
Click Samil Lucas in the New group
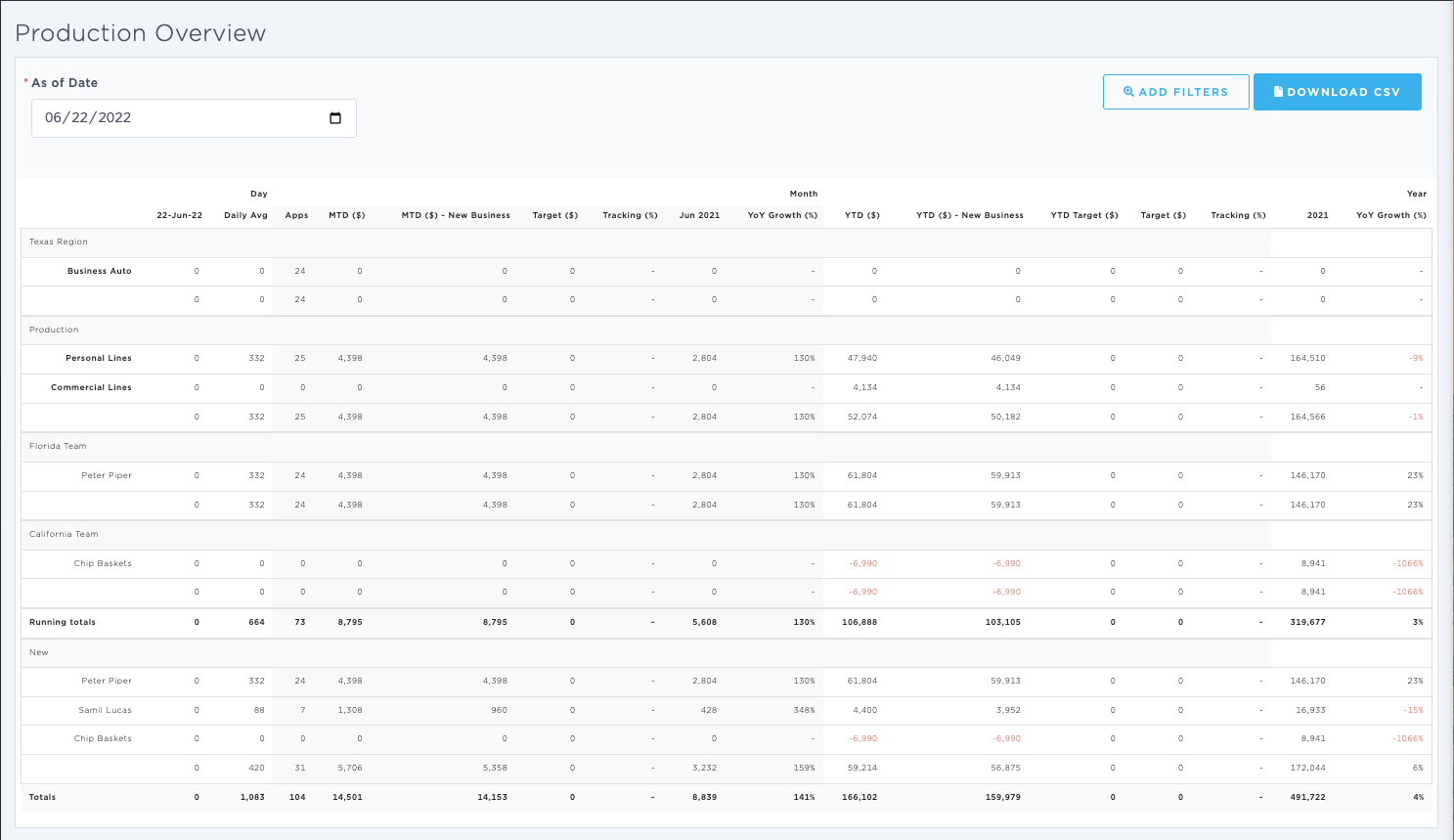pyautogui.click(x=105, y=710)
